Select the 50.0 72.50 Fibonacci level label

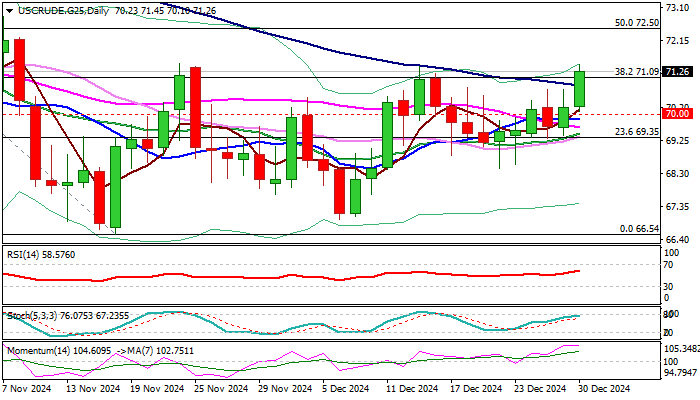[637, 23]
